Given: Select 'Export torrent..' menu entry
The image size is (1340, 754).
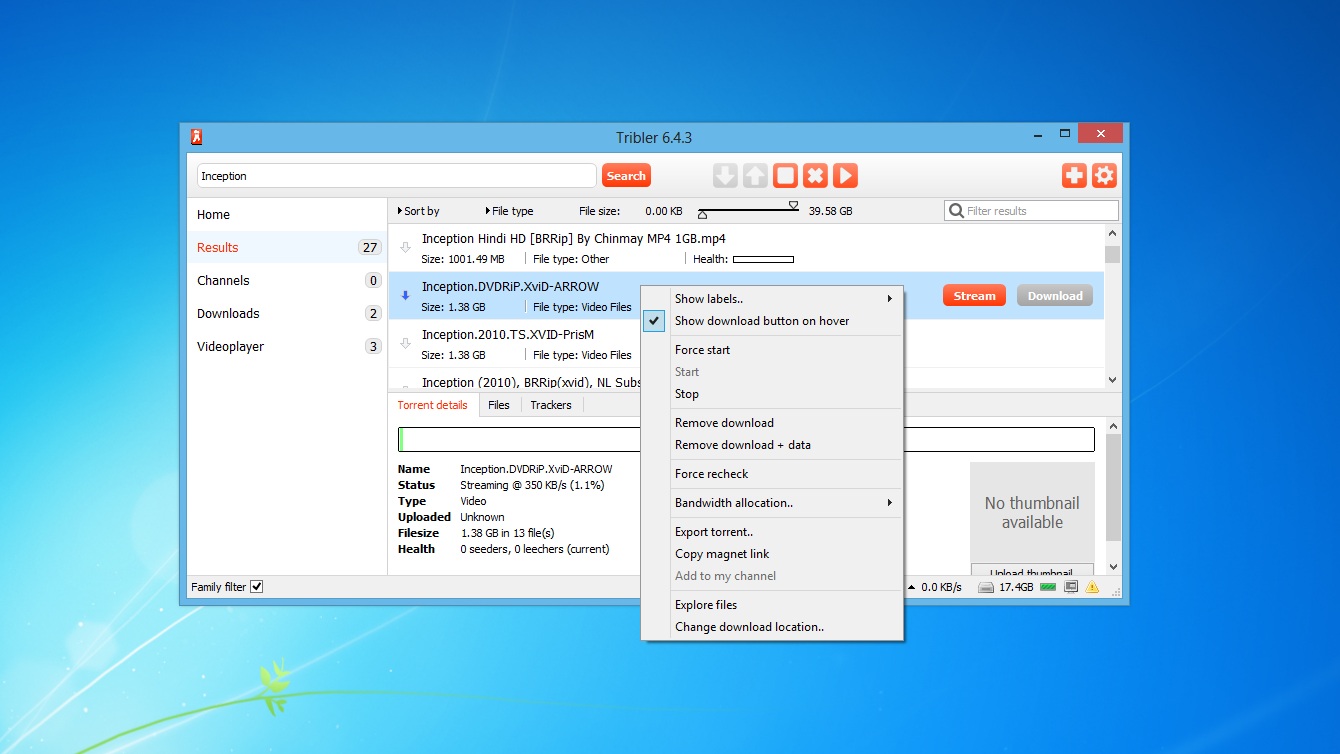Looking at the screenshot, I should point(772,532).
